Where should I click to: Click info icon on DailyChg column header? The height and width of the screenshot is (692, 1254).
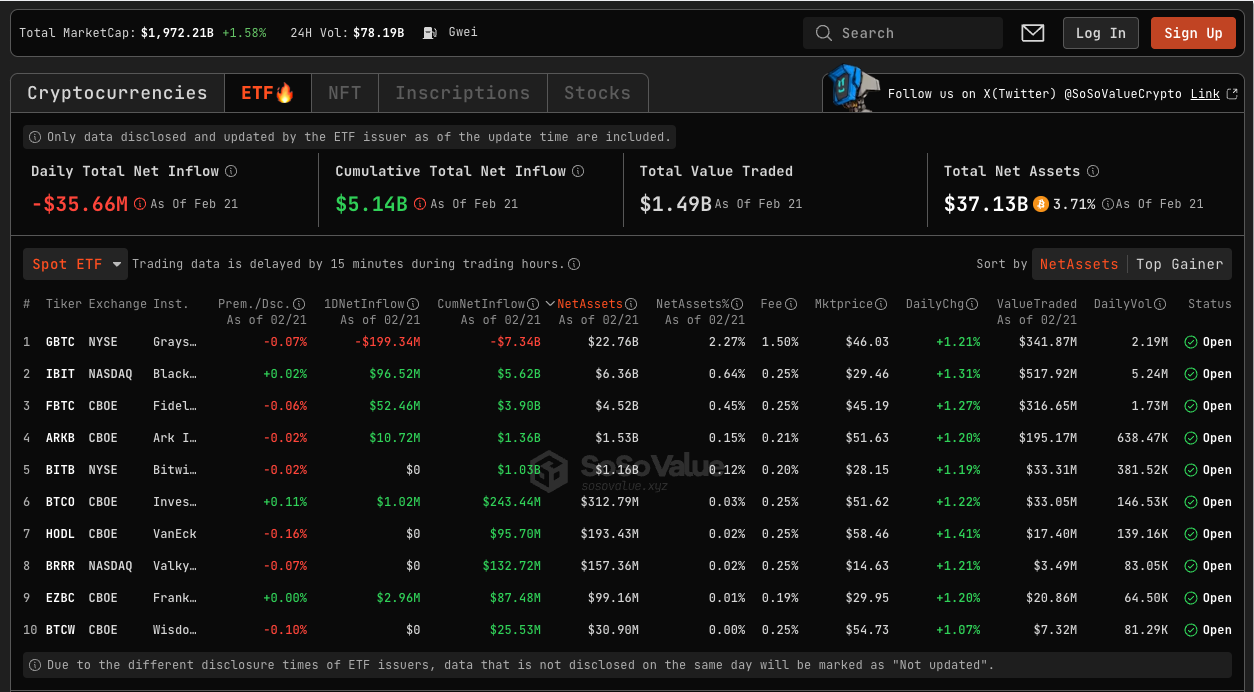click(x=973, y=304)
